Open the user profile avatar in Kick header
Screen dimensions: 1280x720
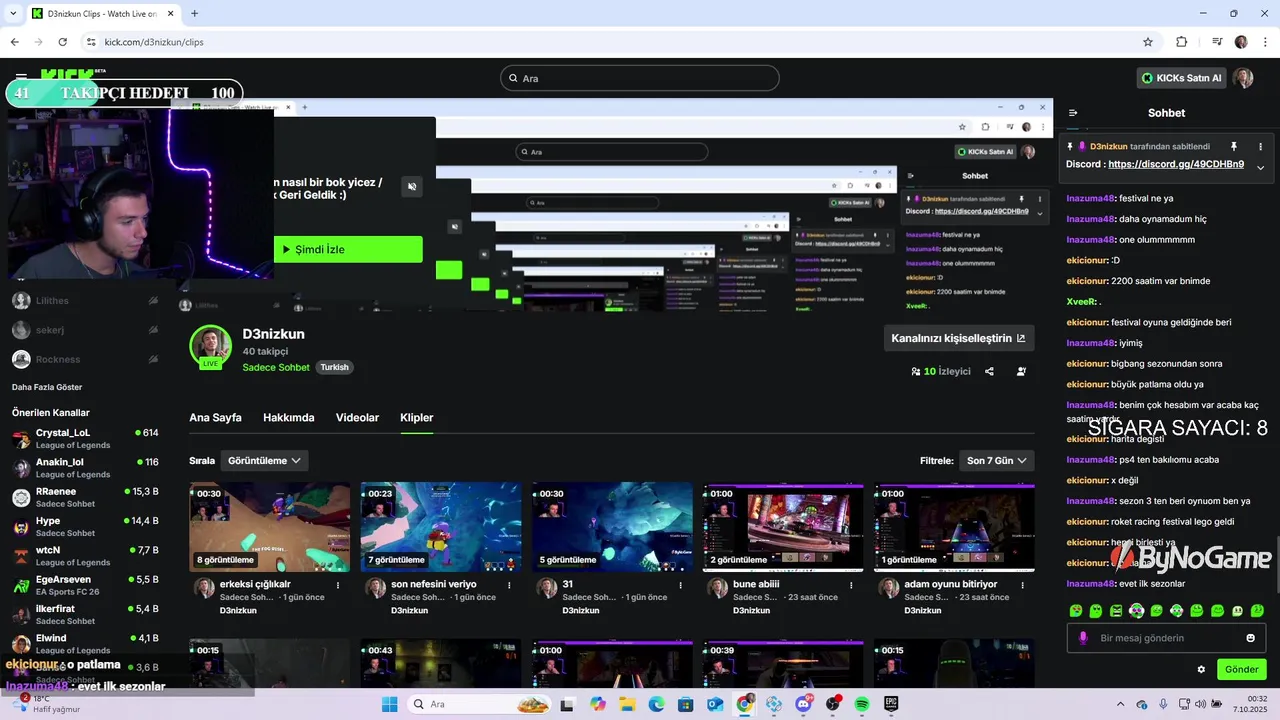[1242, 78]
